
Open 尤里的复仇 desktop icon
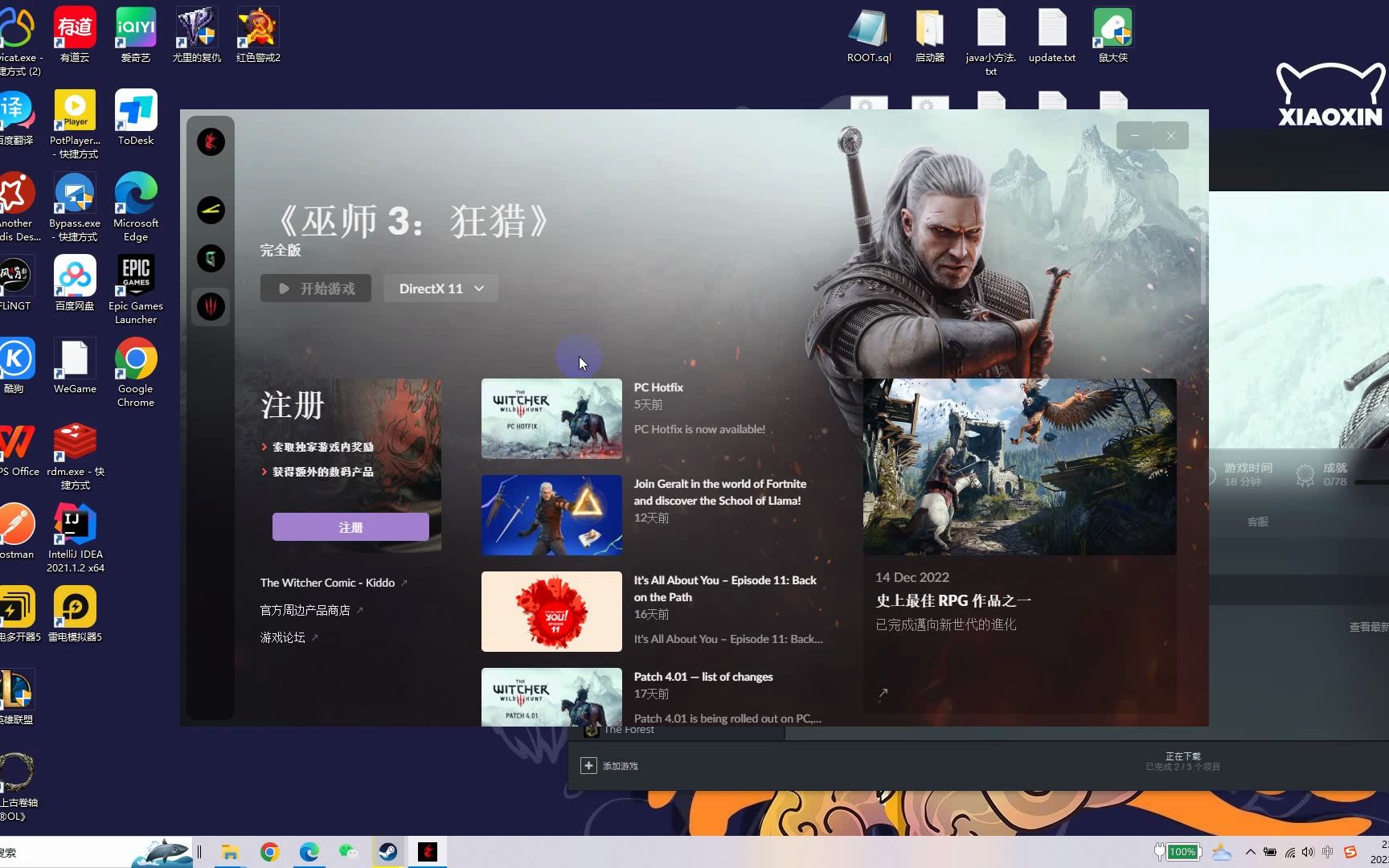coord(197,34)
